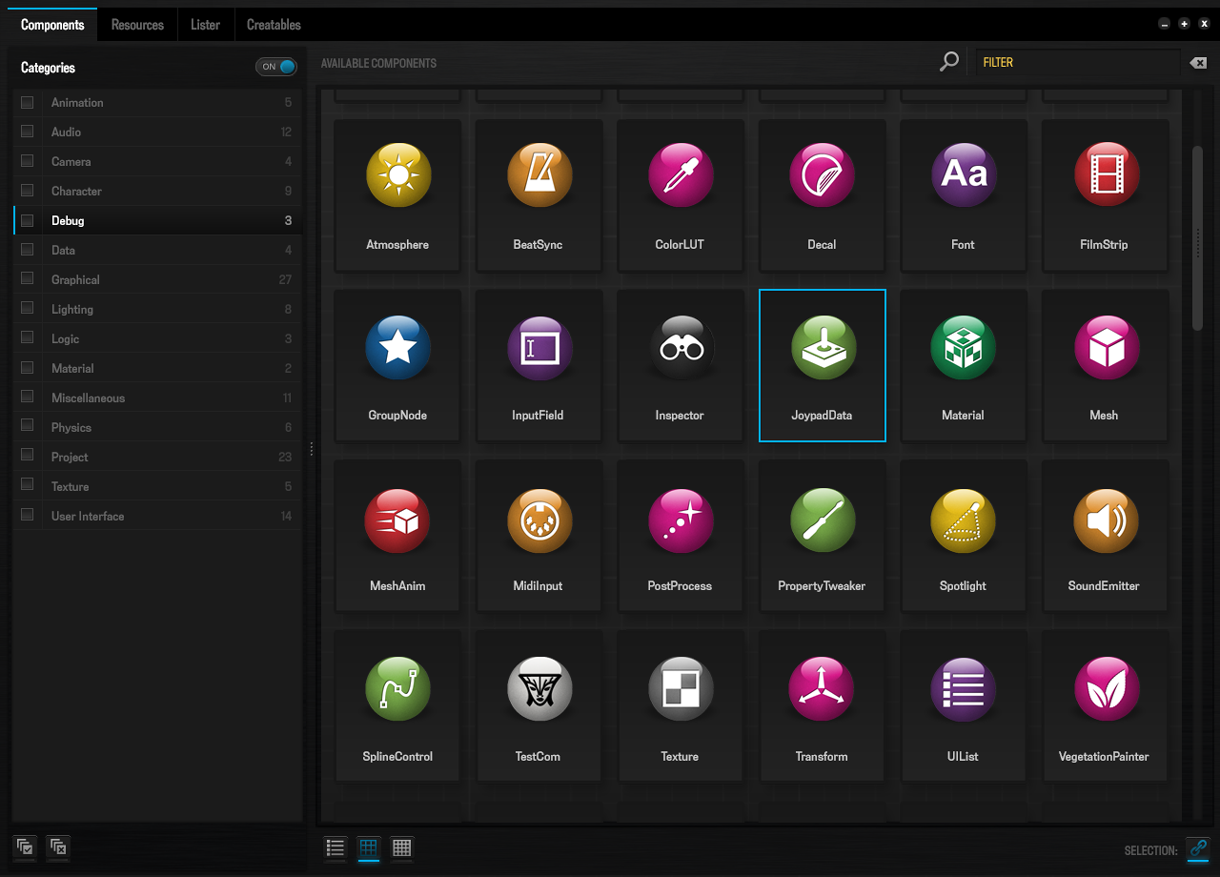Switch to small grid view layout
Screen dimensions: 1220x877
(x=402, y=848)
